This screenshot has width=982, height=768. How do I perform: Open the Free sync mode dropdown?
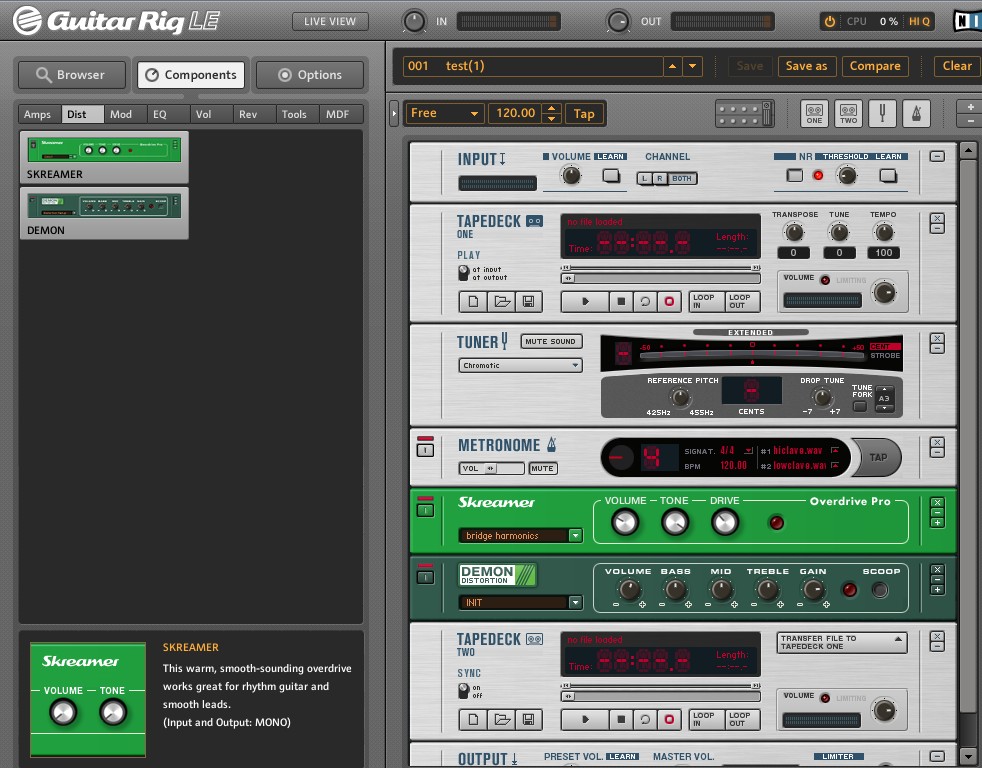[444, 113]
